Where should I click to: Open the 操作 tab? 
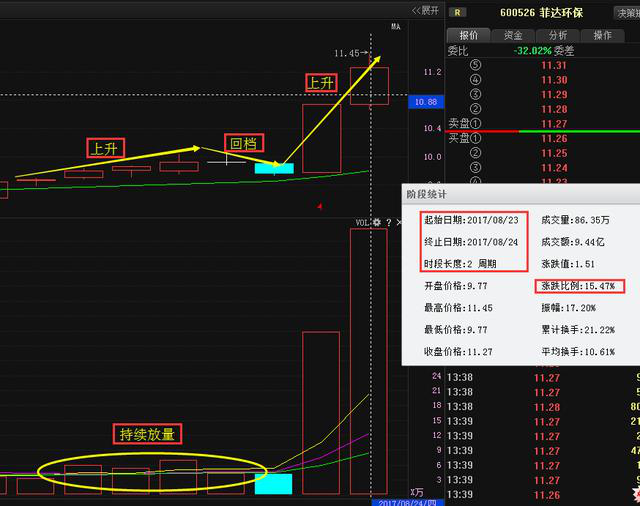(x=603, y=35)
